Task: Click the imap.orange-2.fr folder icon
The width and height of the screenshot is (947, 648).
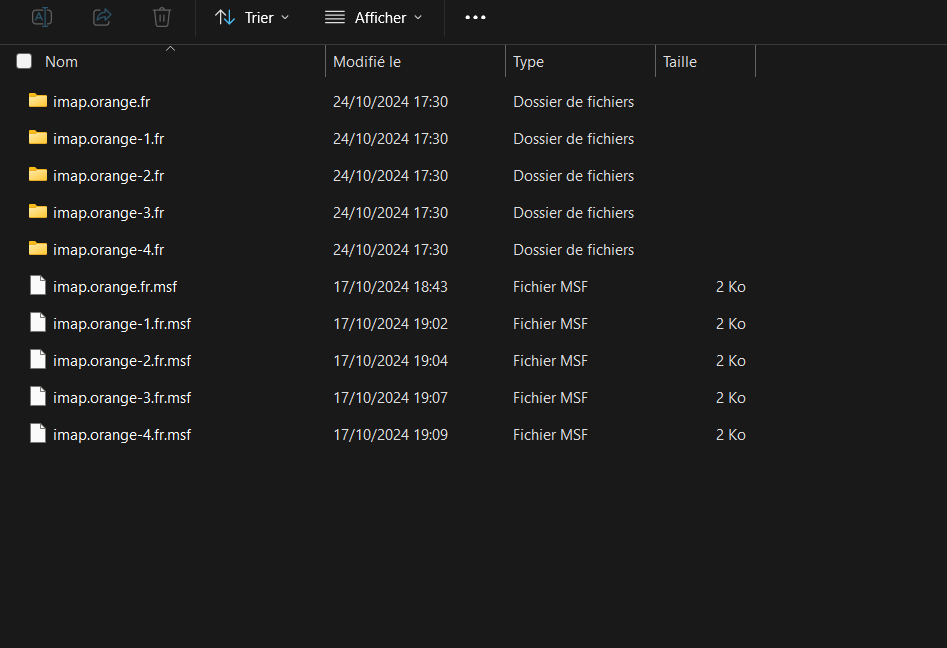Action: click(x=38, y=175)
